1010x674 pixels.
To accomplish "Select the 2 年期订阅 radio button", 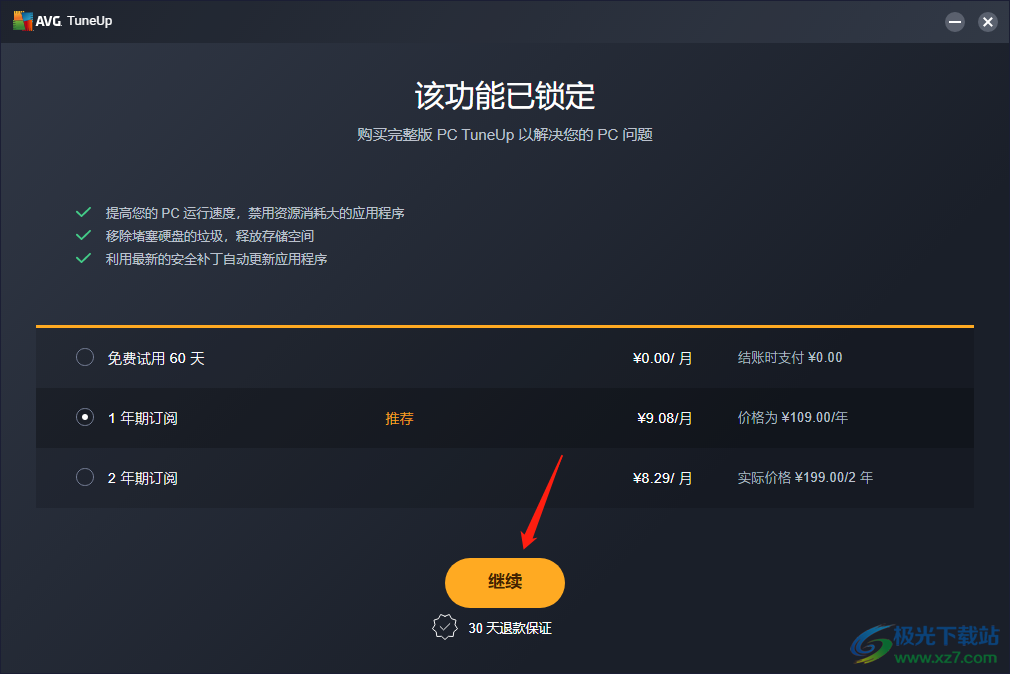I will 85,477.
